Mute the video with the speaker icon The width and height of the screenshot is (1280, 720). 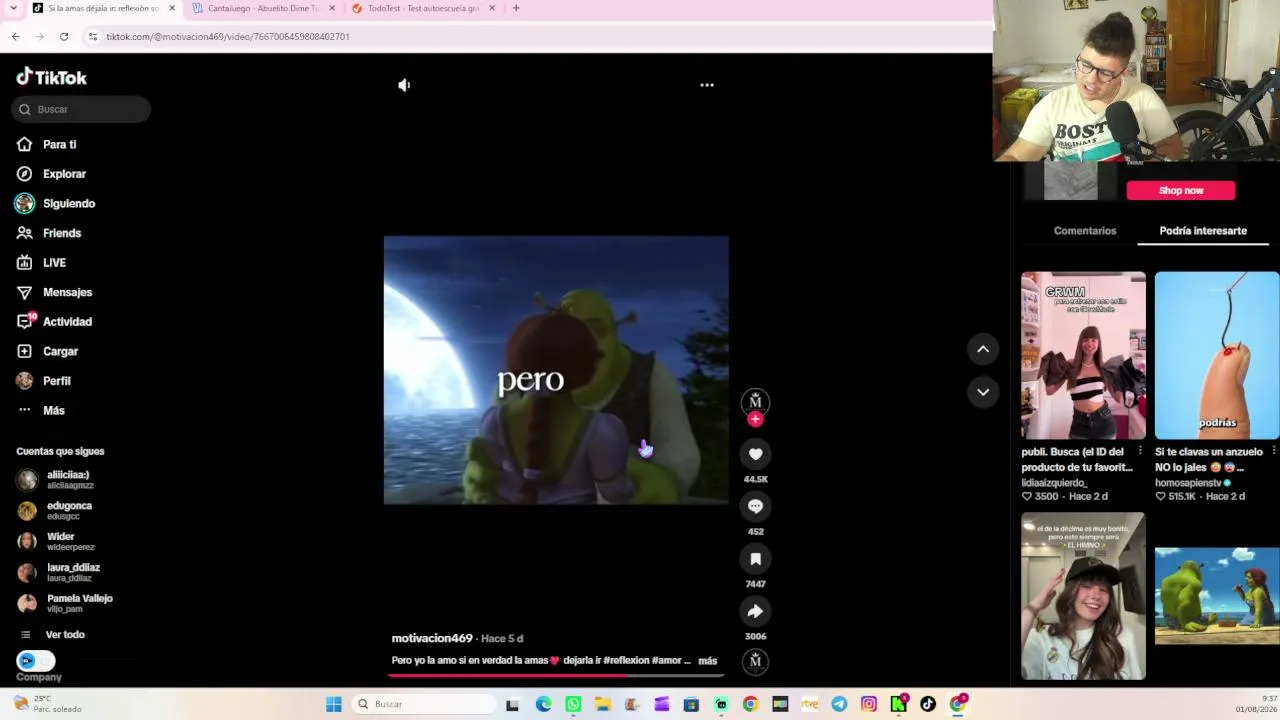[404, 85]
